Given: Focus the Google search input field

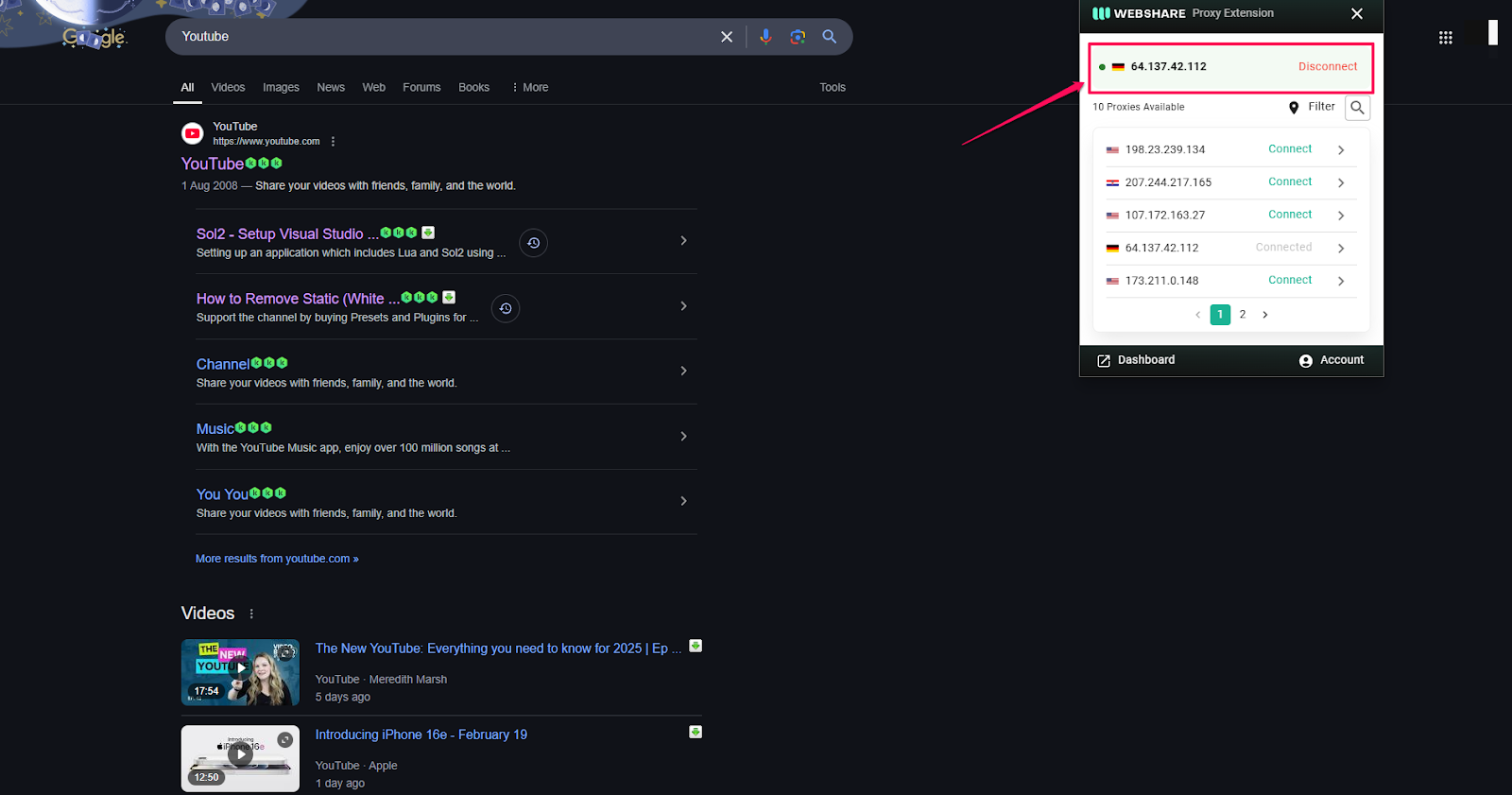Looking at the screenshot, I should tap(444, 37).
